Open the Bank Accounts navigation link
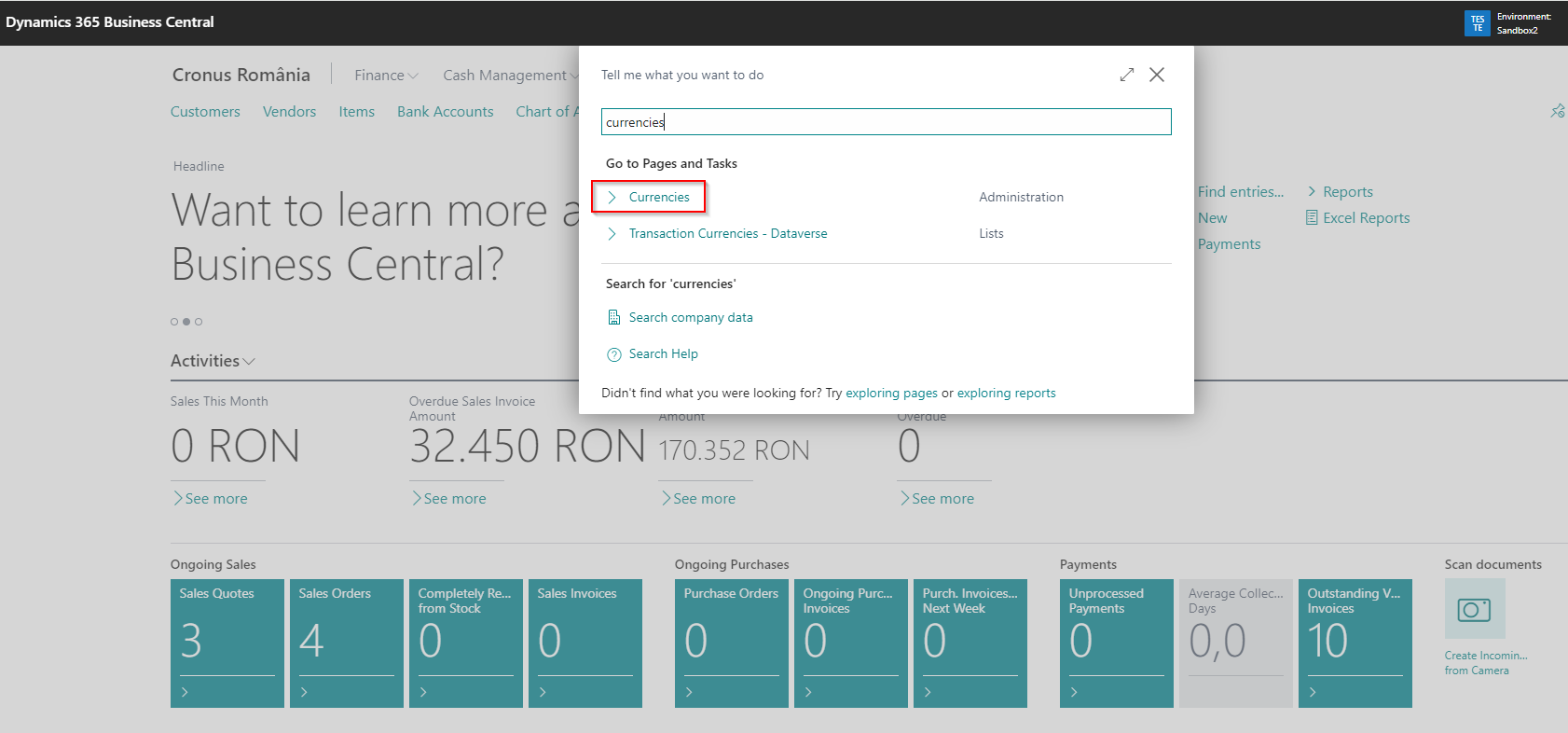1568x733 pixels. coord(445,112)
